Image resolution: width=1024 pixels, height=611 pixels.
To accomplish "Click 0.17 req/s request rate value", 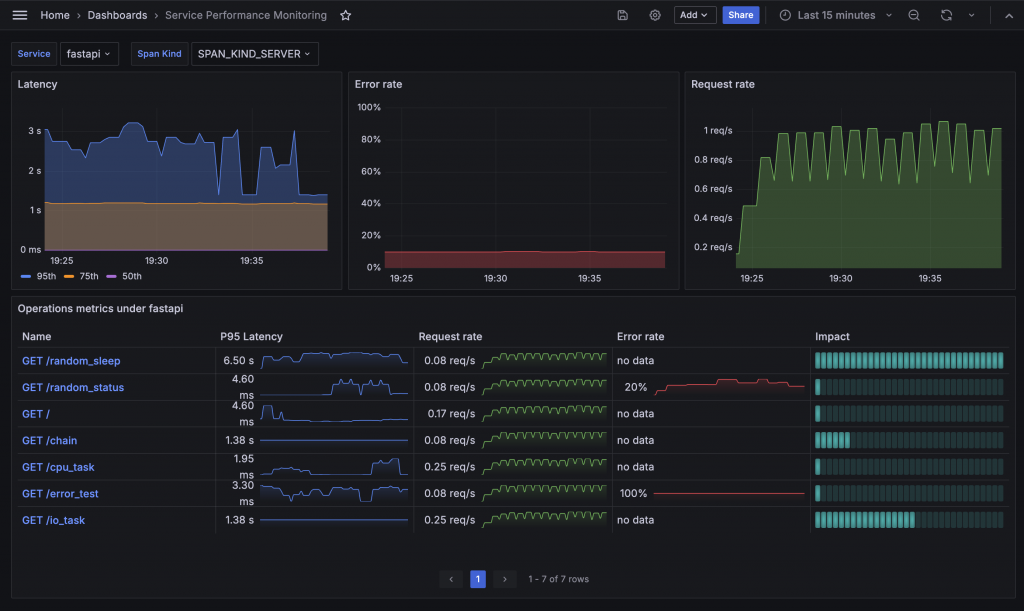I will (451, 414).
